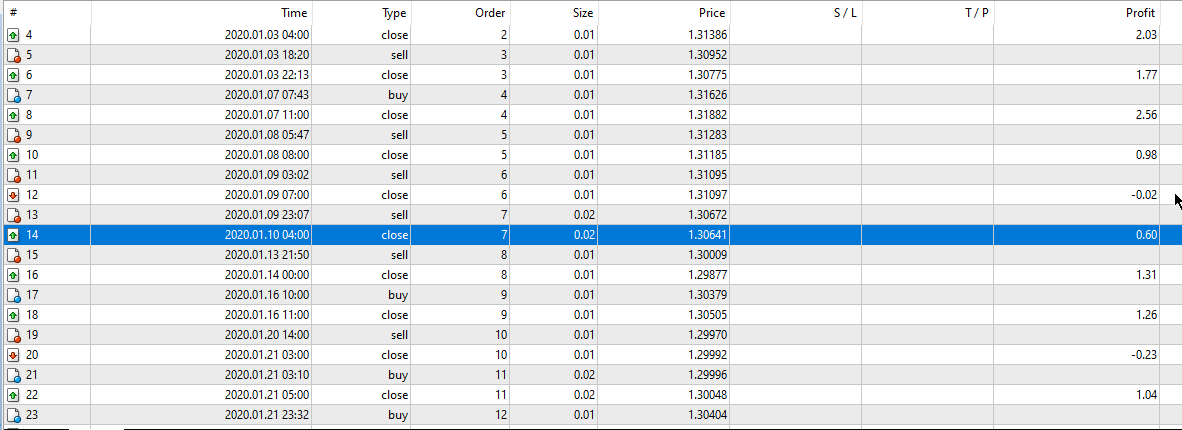This screenshot has height=430, width=1182.
Task: Click the close icon on row 4
Action: coord(13,35)
